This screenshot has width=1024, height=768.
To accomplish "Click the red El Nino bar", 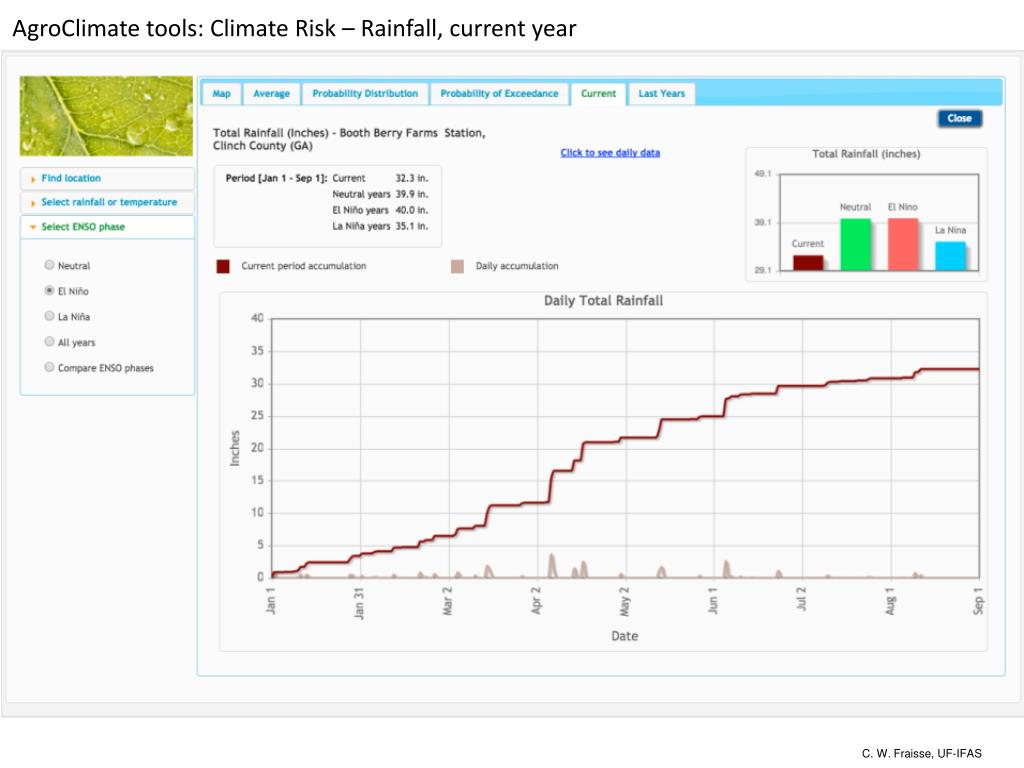I will coord(903,244).
